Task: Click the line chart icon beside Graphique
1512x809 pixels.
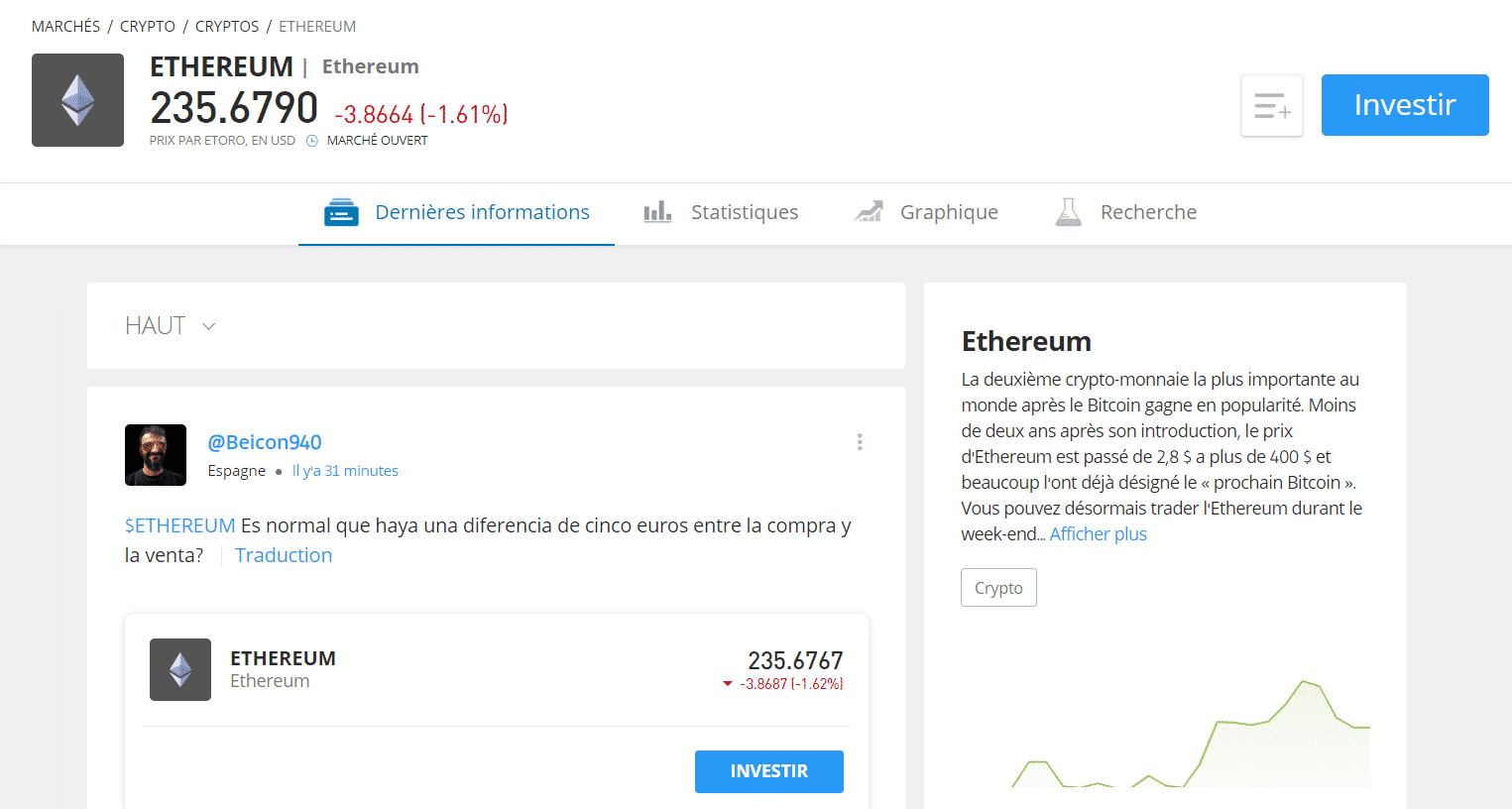Action: click(869, 212)
